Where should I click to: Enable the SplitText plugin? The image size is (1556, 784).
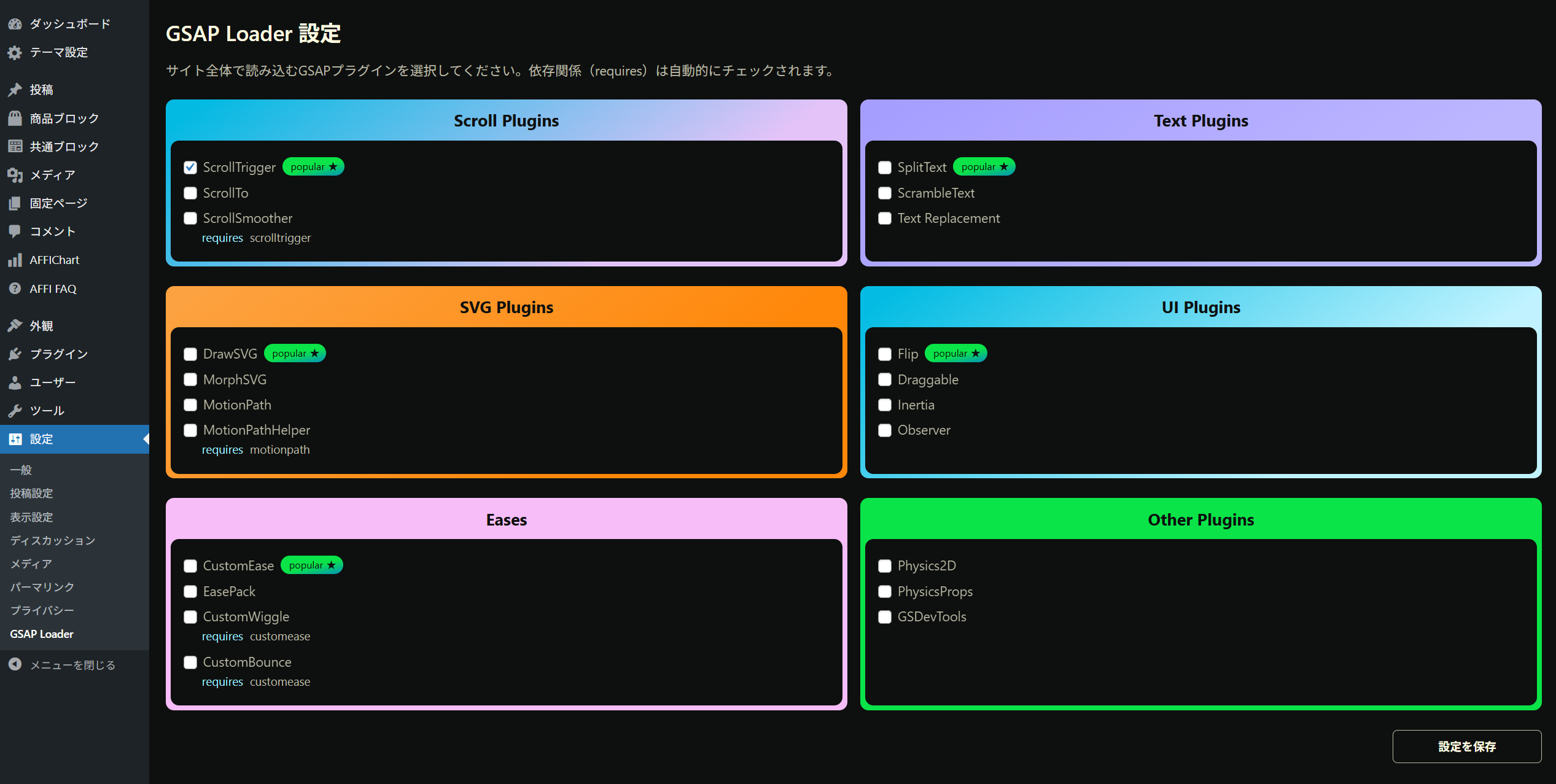(885, 168)
